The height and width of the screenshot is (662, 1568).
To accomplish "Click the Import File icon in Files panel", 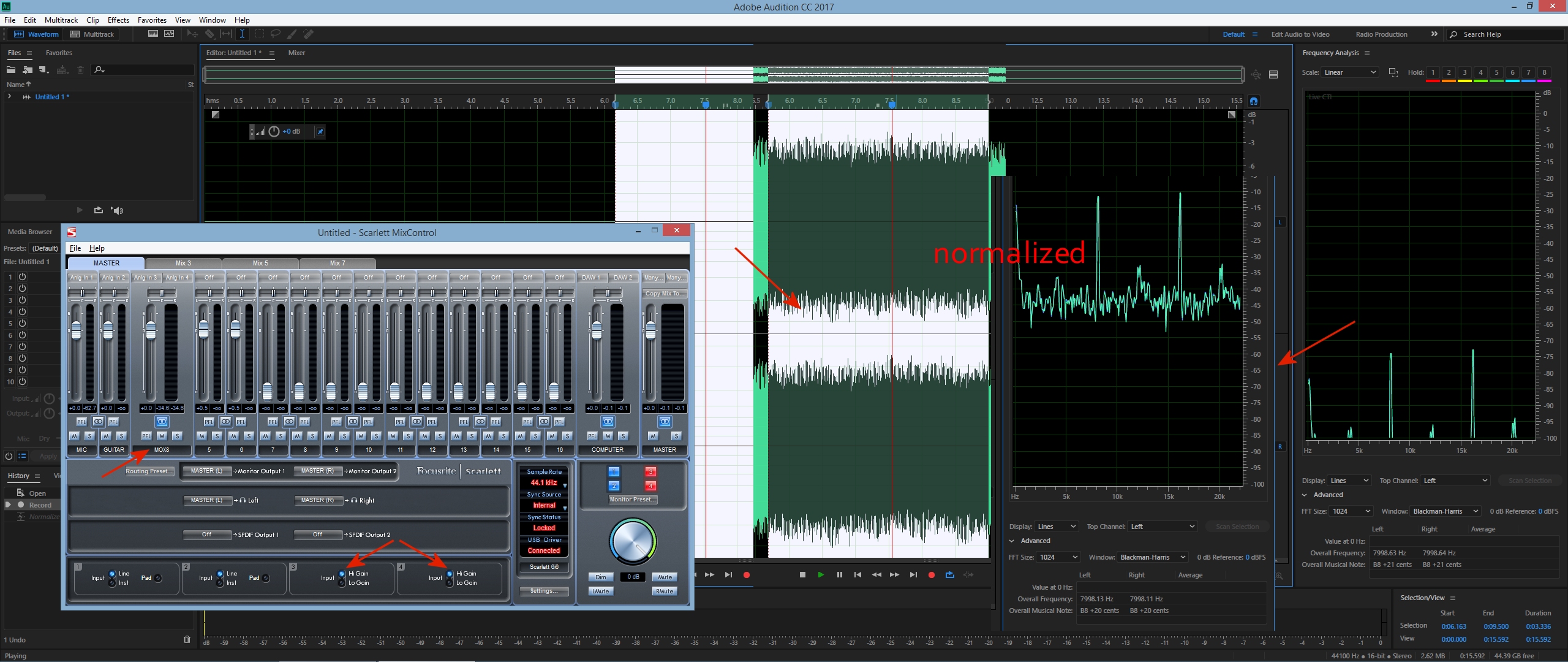I will click(x=28, y=70).
